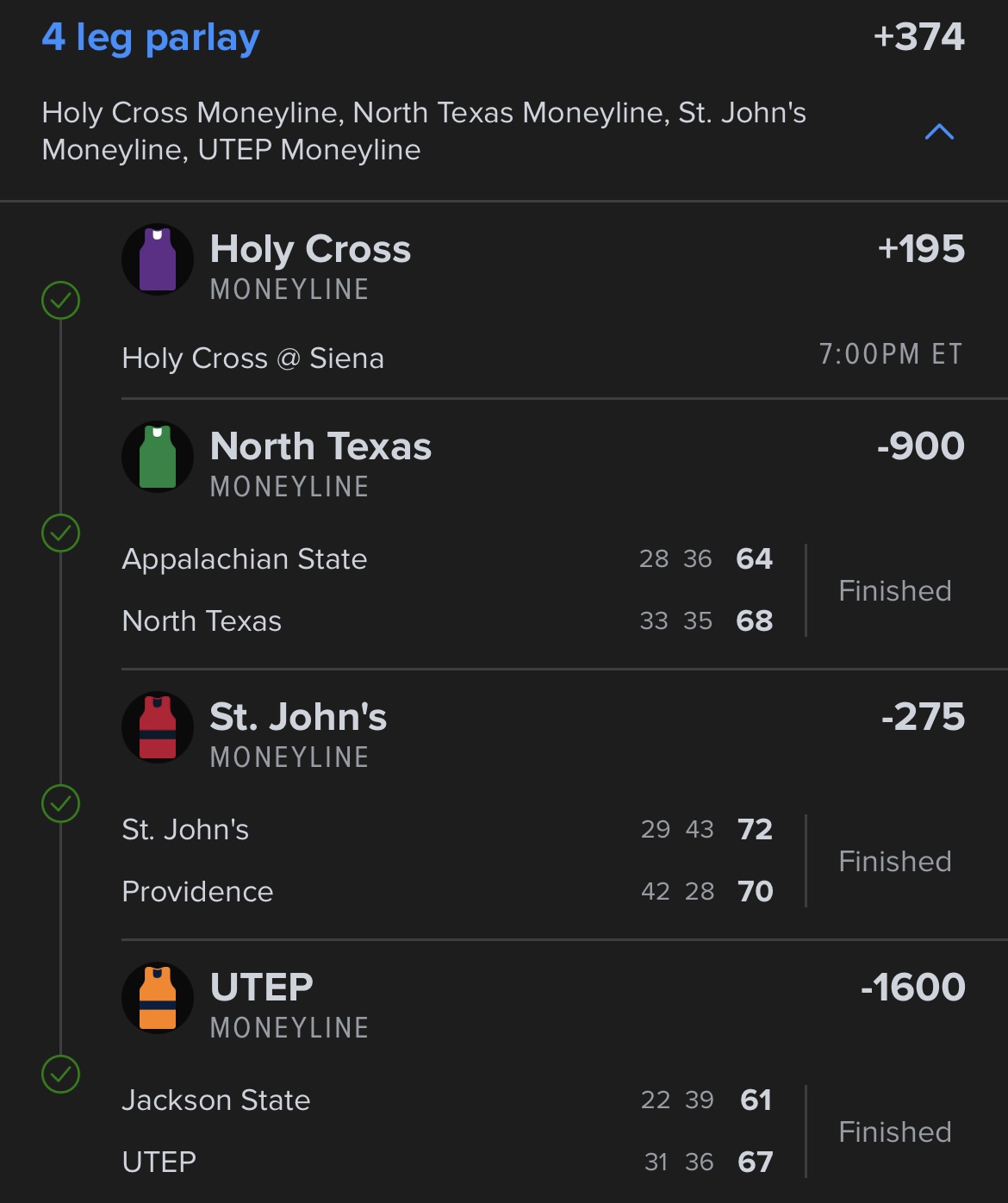
Task: Click the parlay legs summary text
Action: coord(424,131)
